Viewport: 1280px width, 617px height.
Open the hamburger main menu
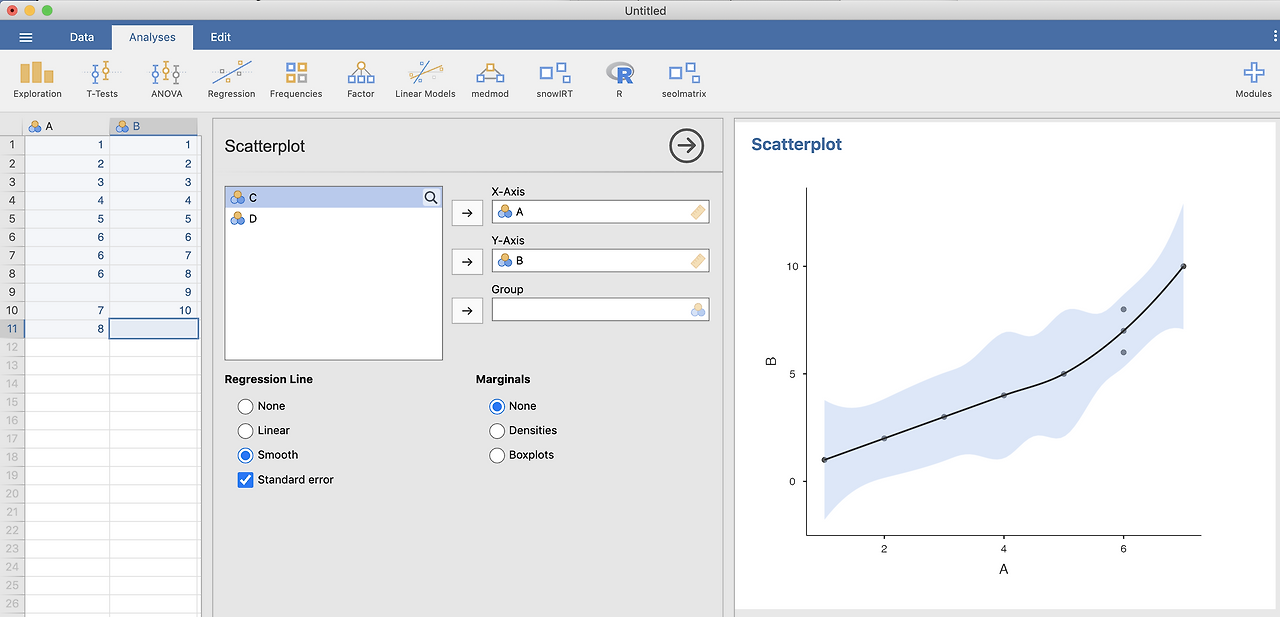pyautogui.click(x=26, y=37)
